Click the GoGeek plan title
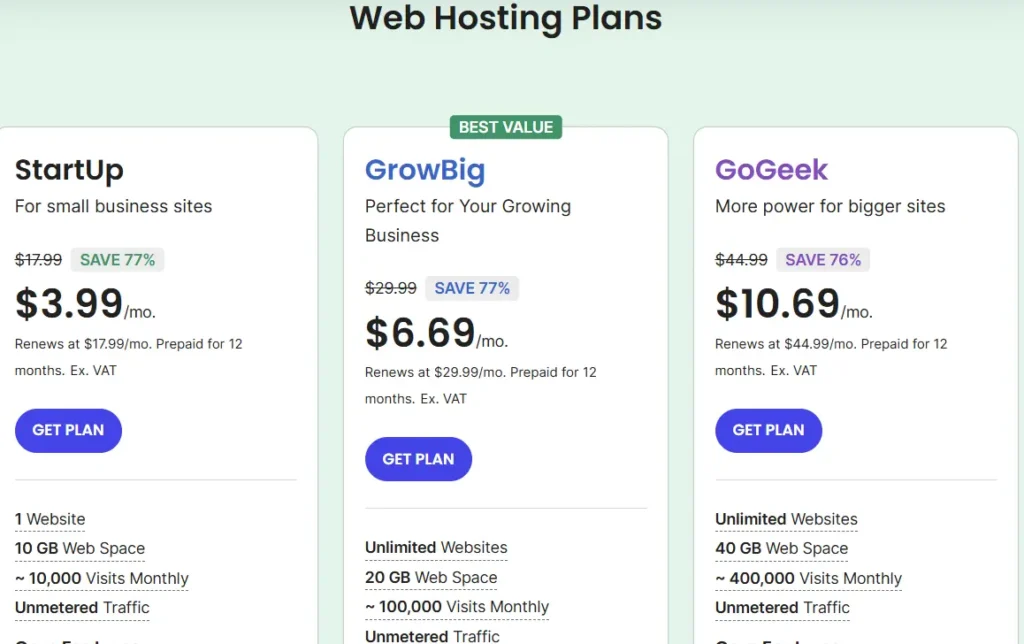The height and width of the screenshot is (644, 1024). click(771, 170)
